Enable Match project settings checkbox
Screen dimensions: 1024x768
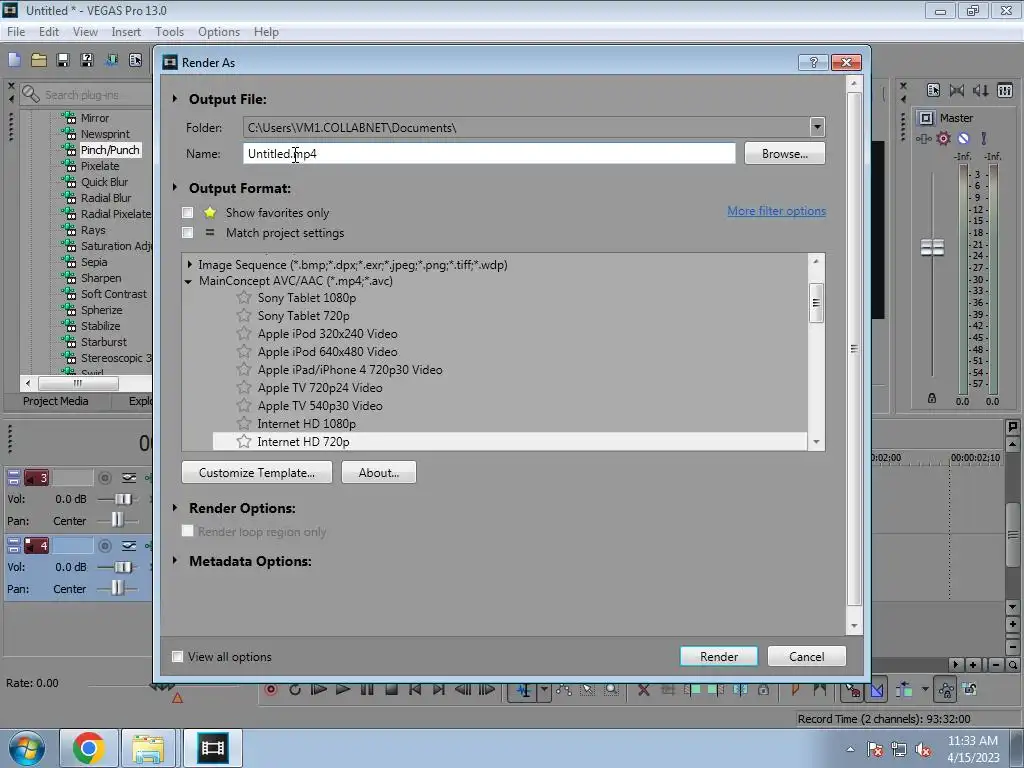(x=187, y=232)
